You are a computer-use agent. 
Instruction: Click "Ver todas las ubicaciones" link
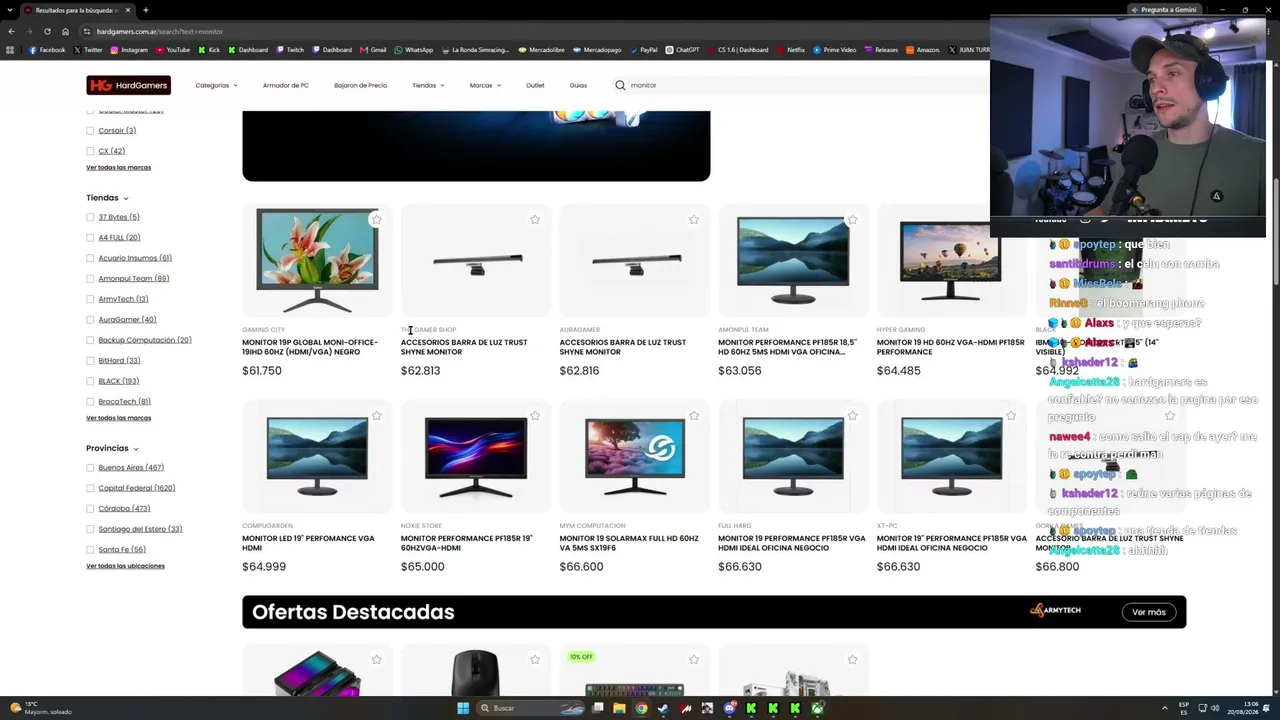(125, 566)
